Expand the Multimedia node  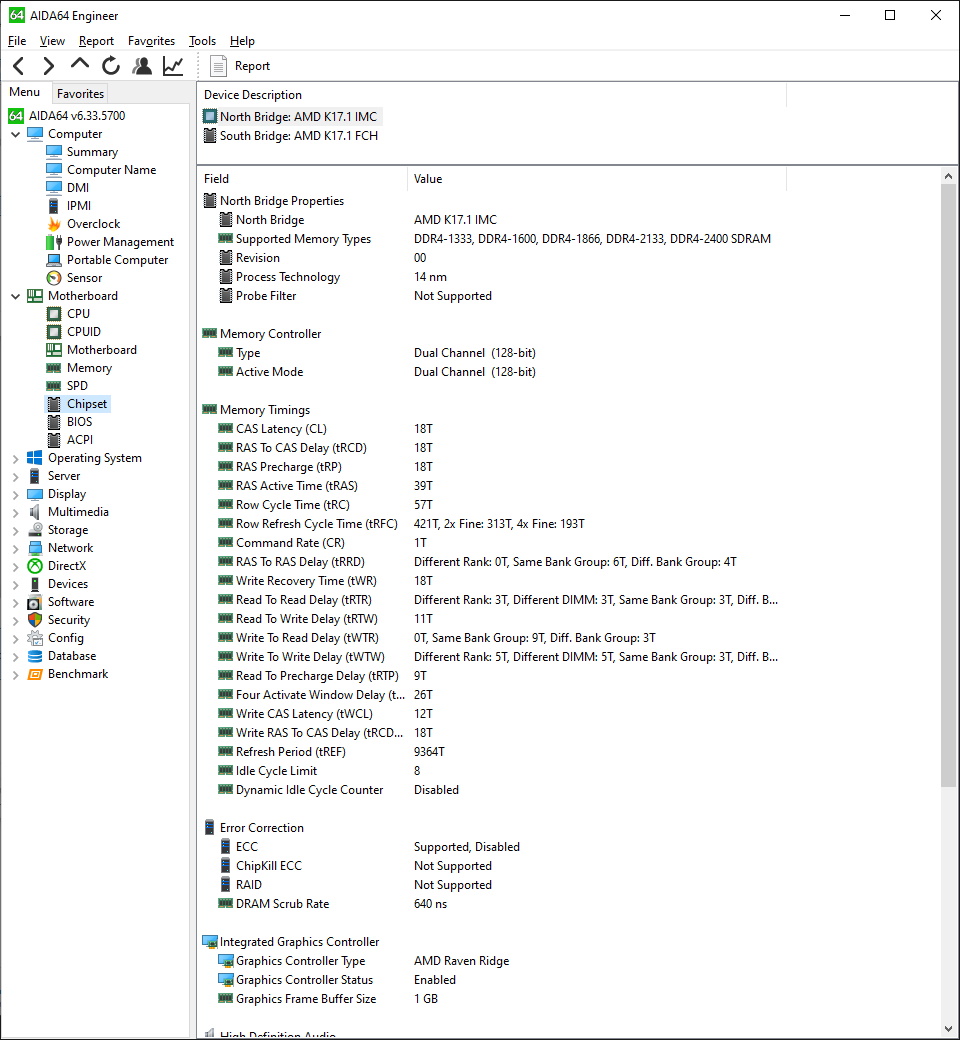click(15, 512)
